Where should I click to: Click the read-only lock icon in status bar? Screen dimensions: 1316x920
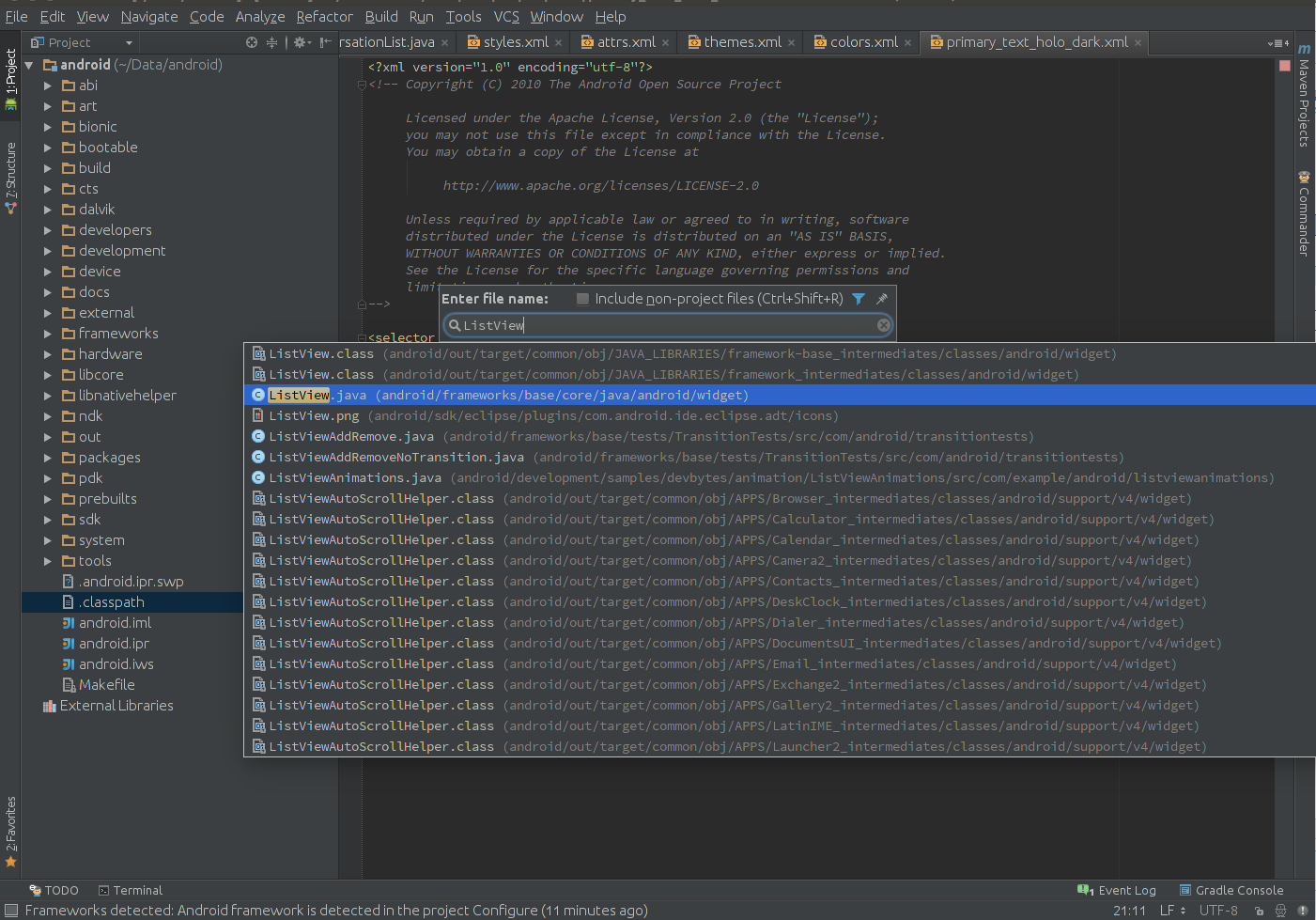point(1260,911)
